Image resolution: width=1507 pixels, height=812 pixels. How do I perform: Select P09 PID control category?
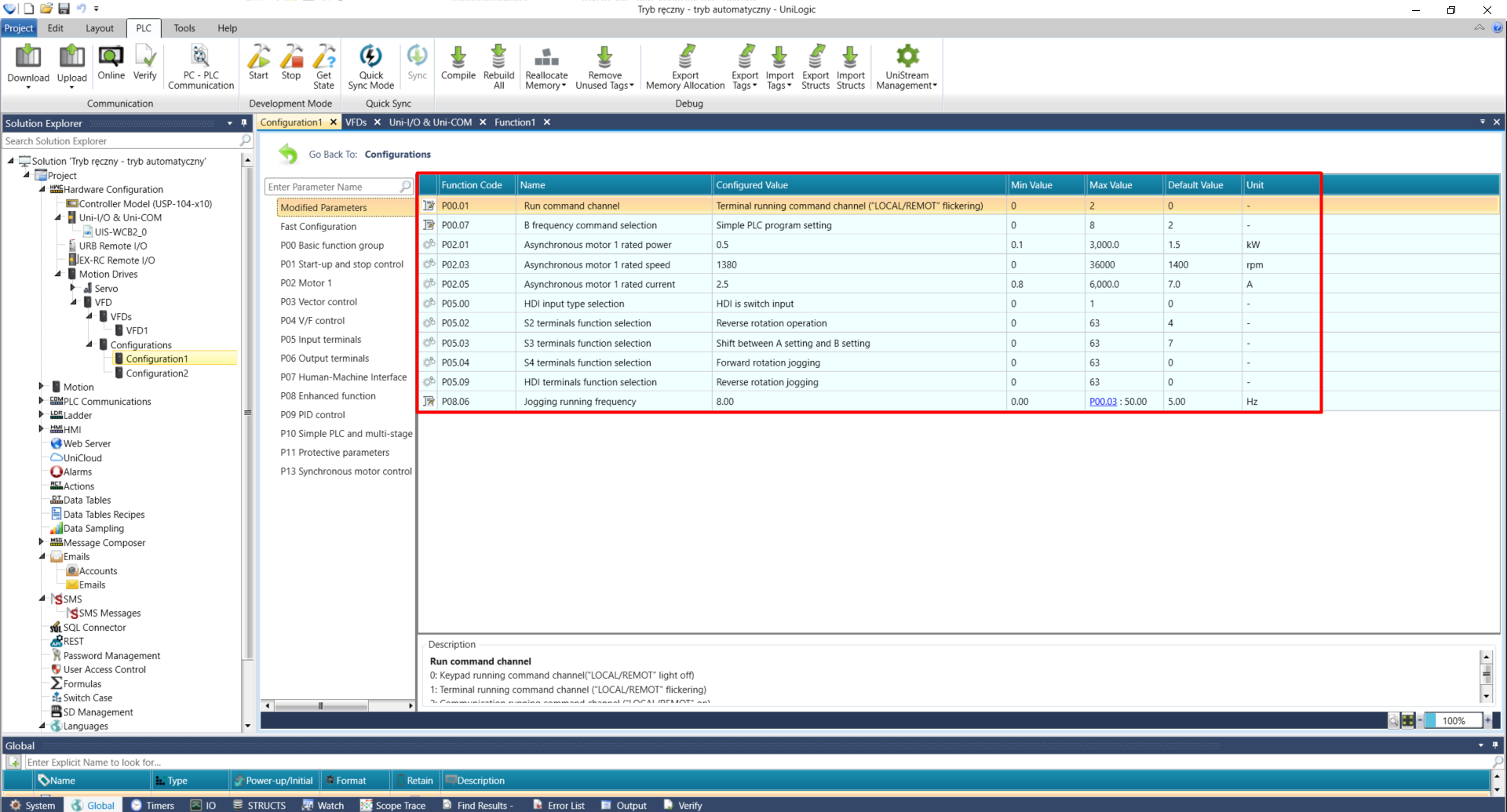(312, 415)
